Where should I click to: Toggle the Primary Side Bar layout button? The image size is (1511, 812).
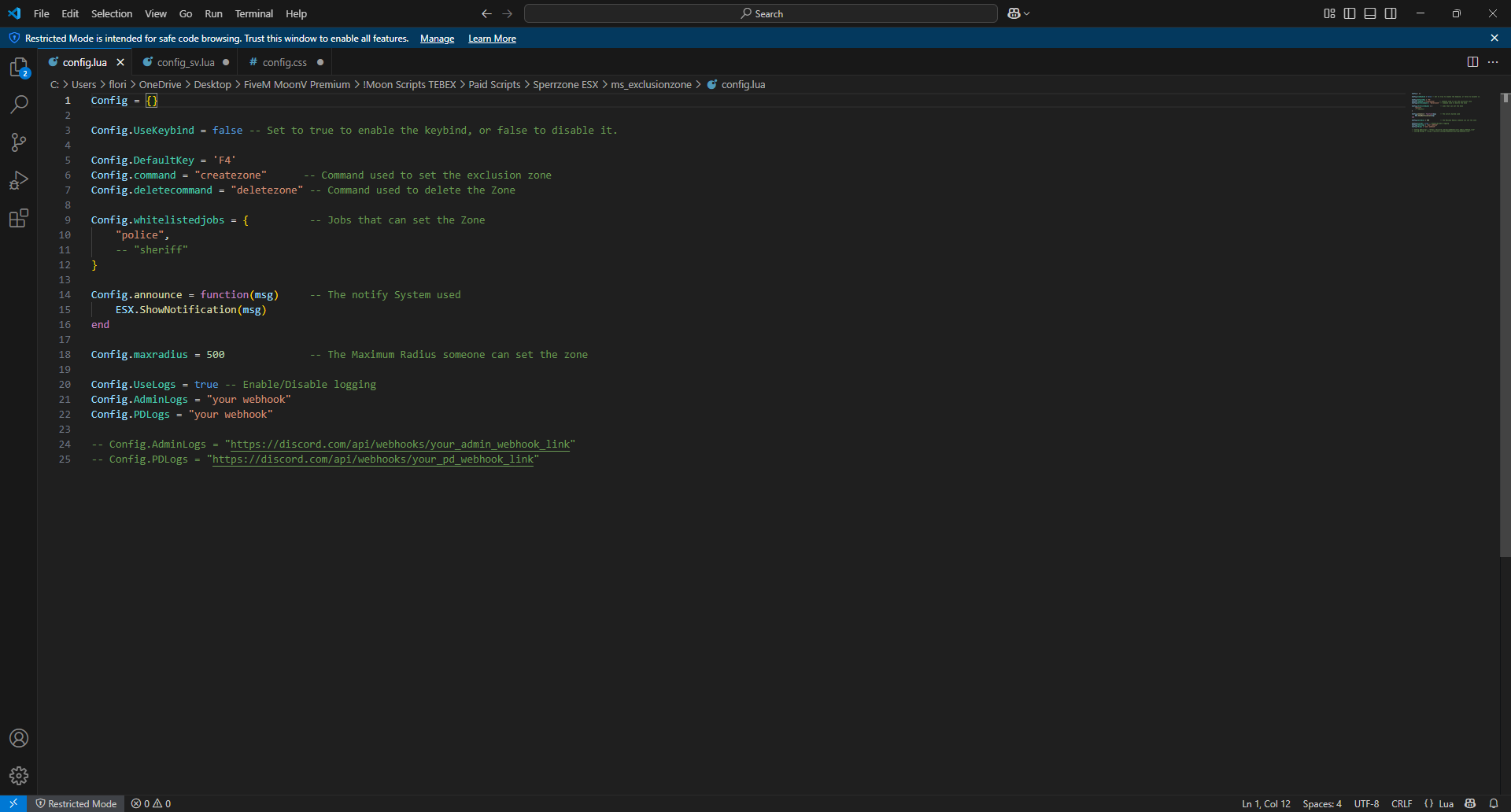pos(1350,13)
